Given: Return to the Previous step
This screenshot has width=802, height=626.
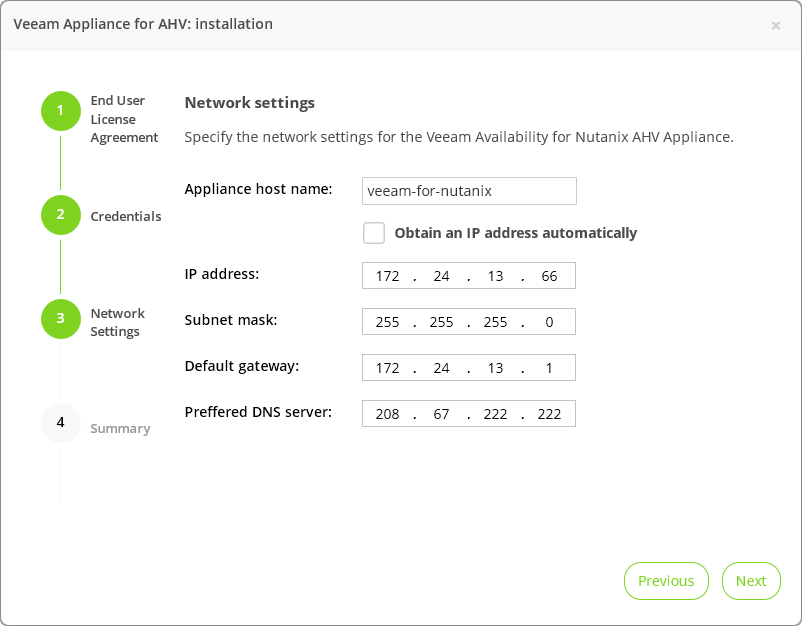Looking at the screenshot, I should (x=666, y=581).
